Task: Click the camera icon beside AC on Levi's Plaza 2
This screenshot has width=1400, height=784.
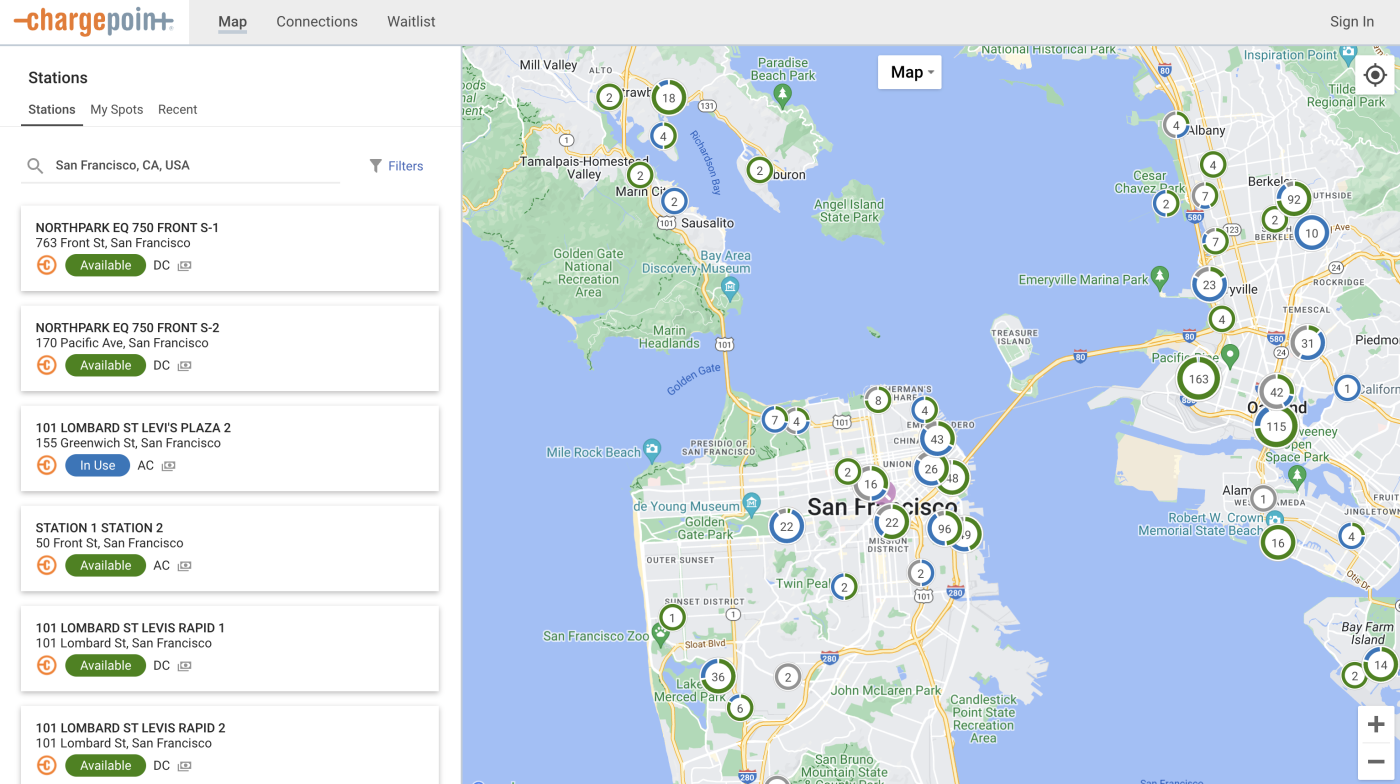Action: point(166,465)
